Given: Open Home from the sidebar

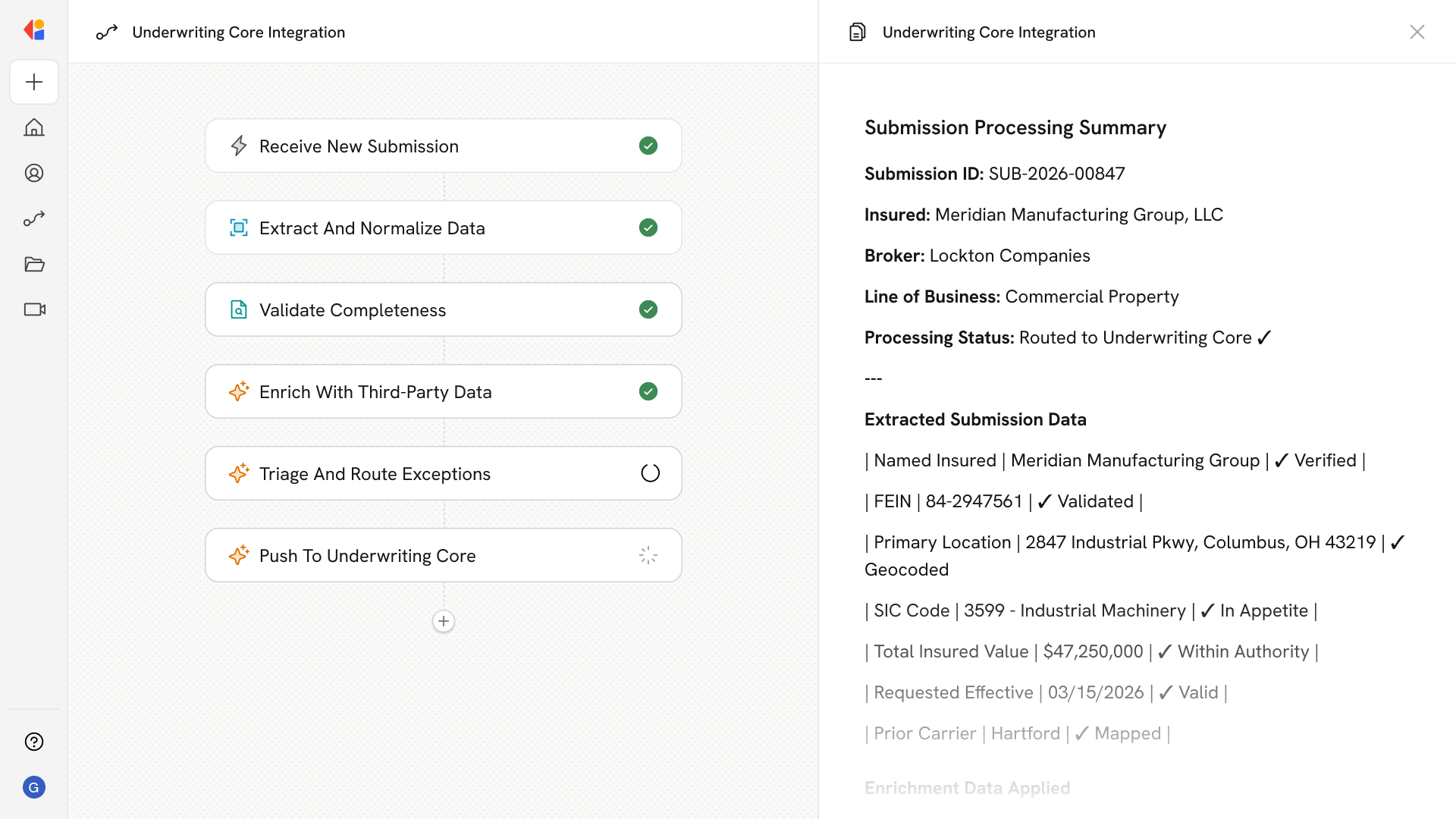Looking at the screenshot, I should 34,127.
